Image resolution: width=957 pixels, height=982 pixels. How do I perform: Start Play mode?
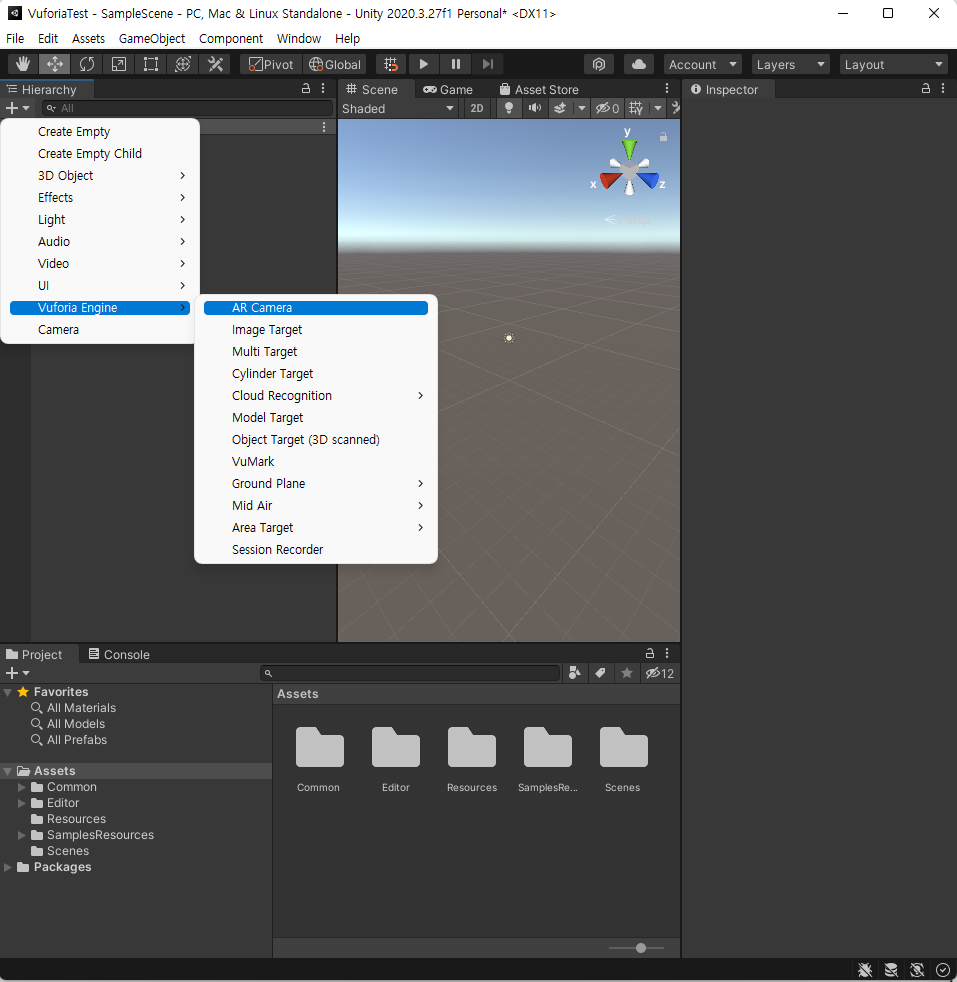tap(423, 64)
